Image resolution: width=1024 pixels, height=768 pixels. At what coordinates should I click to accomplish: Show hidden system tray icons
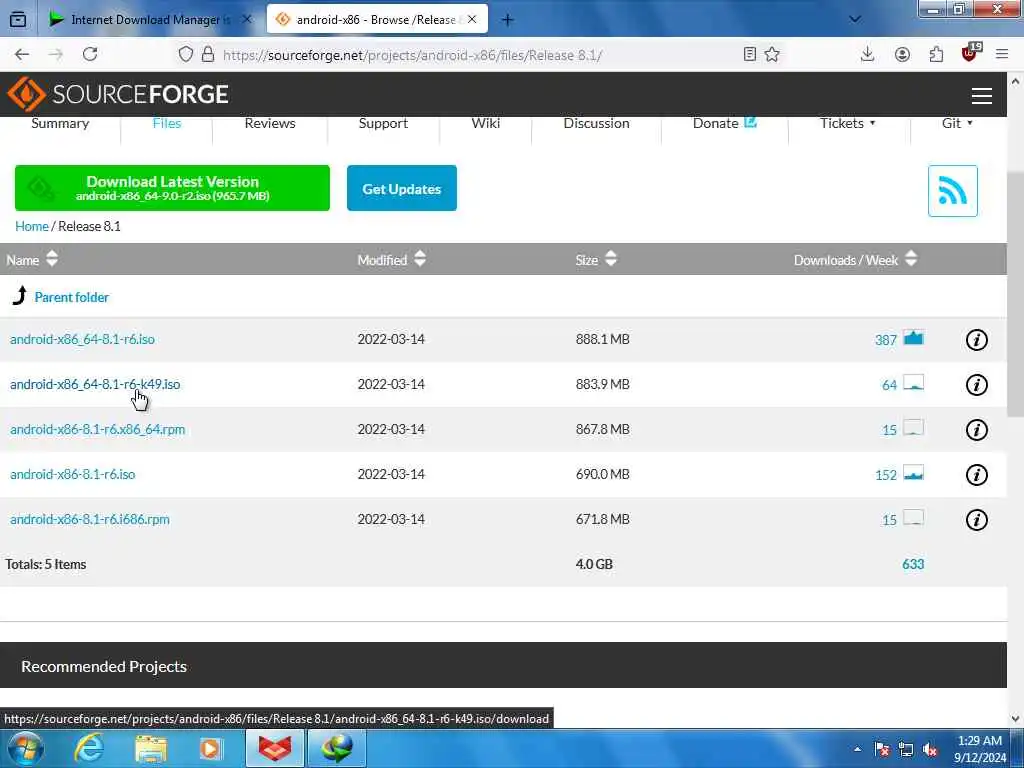click(x=857, y=750)
